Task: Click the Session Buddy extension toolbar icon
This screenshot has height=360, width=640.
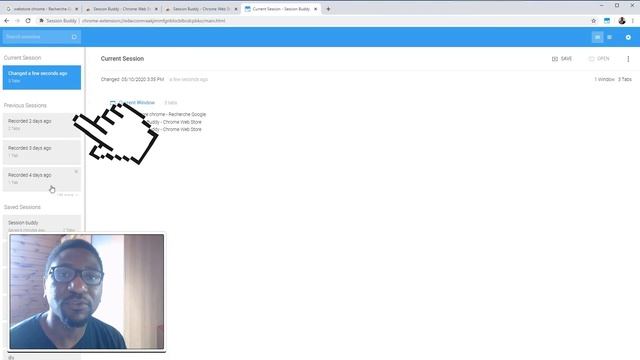Action: click(x=607, y=21)
